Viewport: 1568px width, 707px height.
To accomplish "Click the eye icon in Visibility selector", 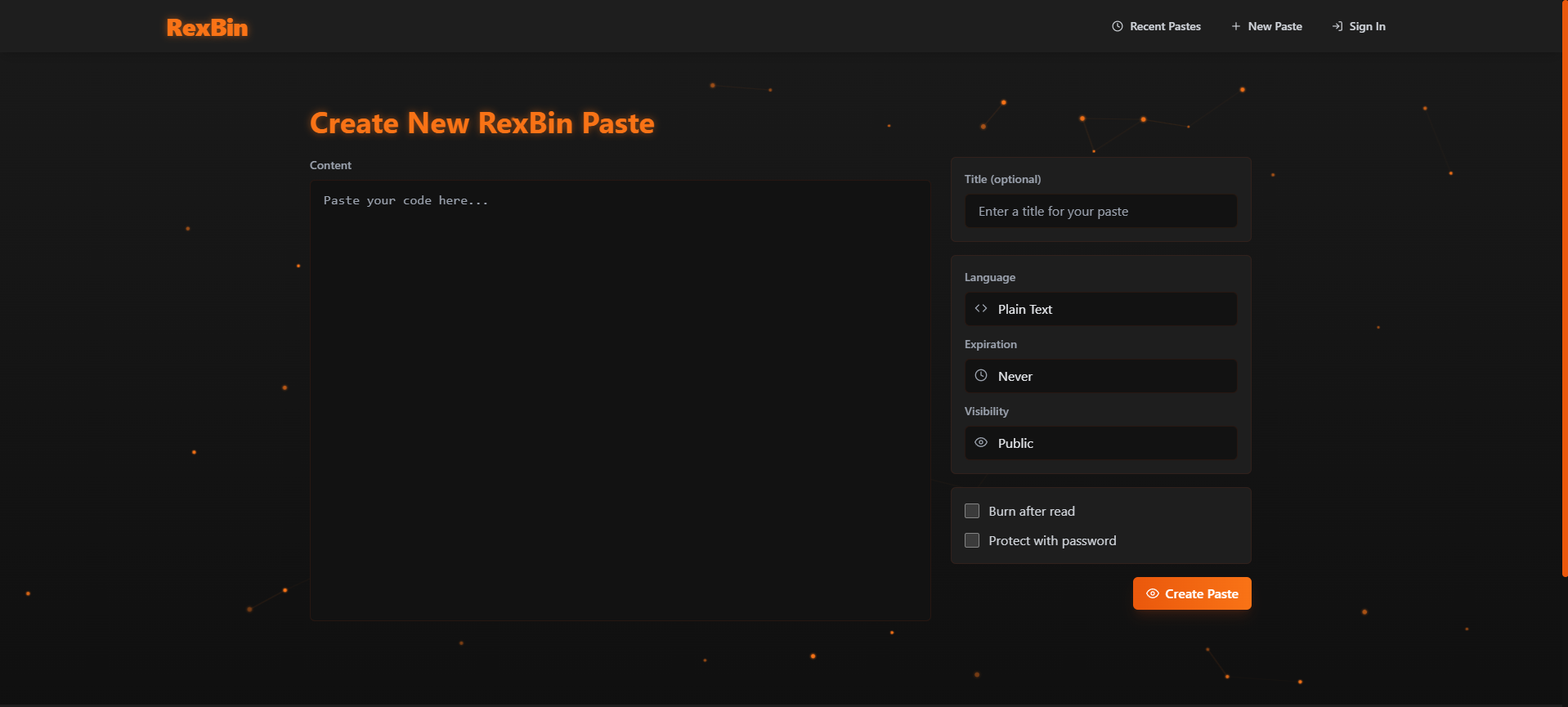I will pyautogui.click(x=981, y=443).
